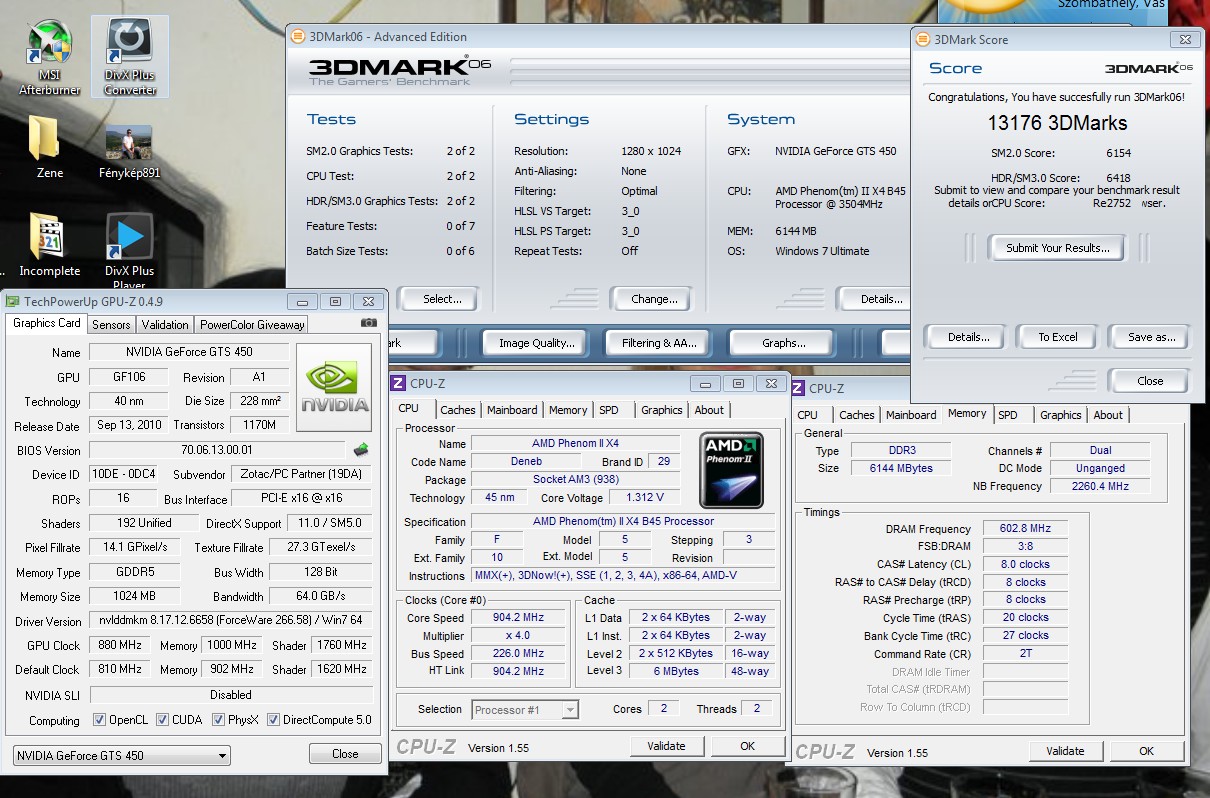The width and height of the screenshot is (1210, 798).
Task: Open GPU selection dropdown in GPU-Z
Action: tap(122, 755)
